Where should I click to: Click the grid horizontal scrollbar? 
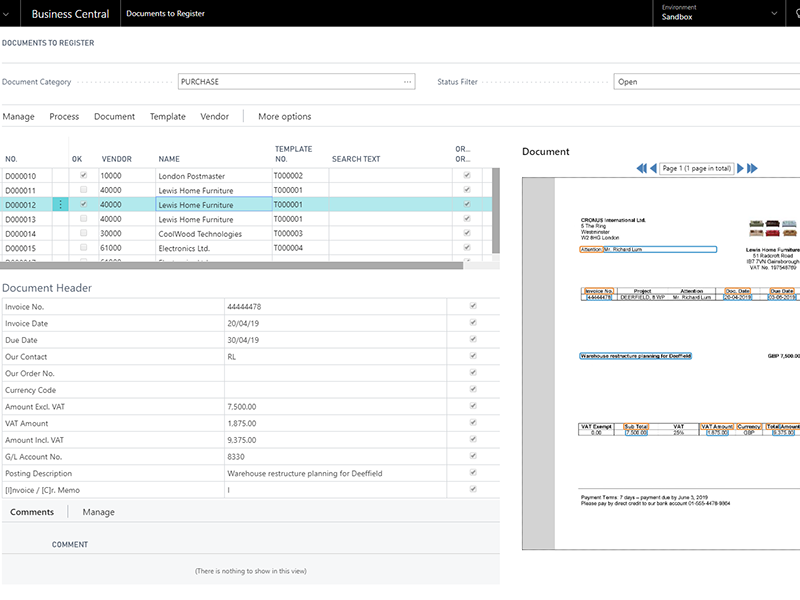click(232, 265)
